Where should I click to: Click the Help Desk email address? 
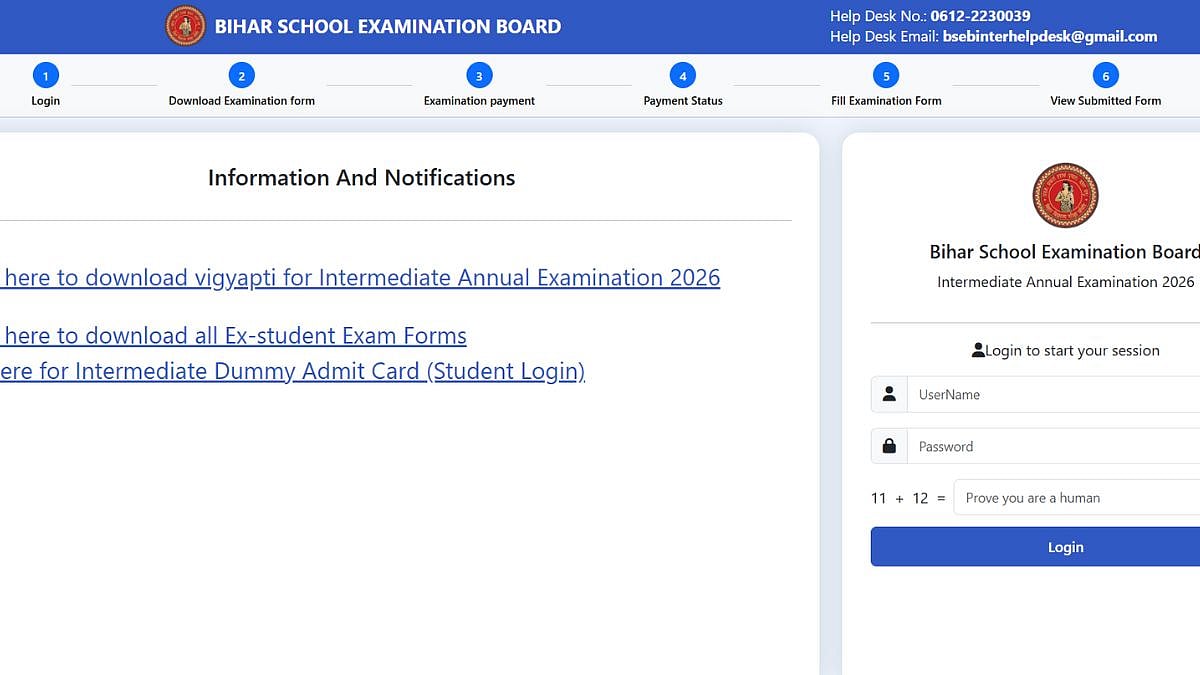coord(1048,36)
